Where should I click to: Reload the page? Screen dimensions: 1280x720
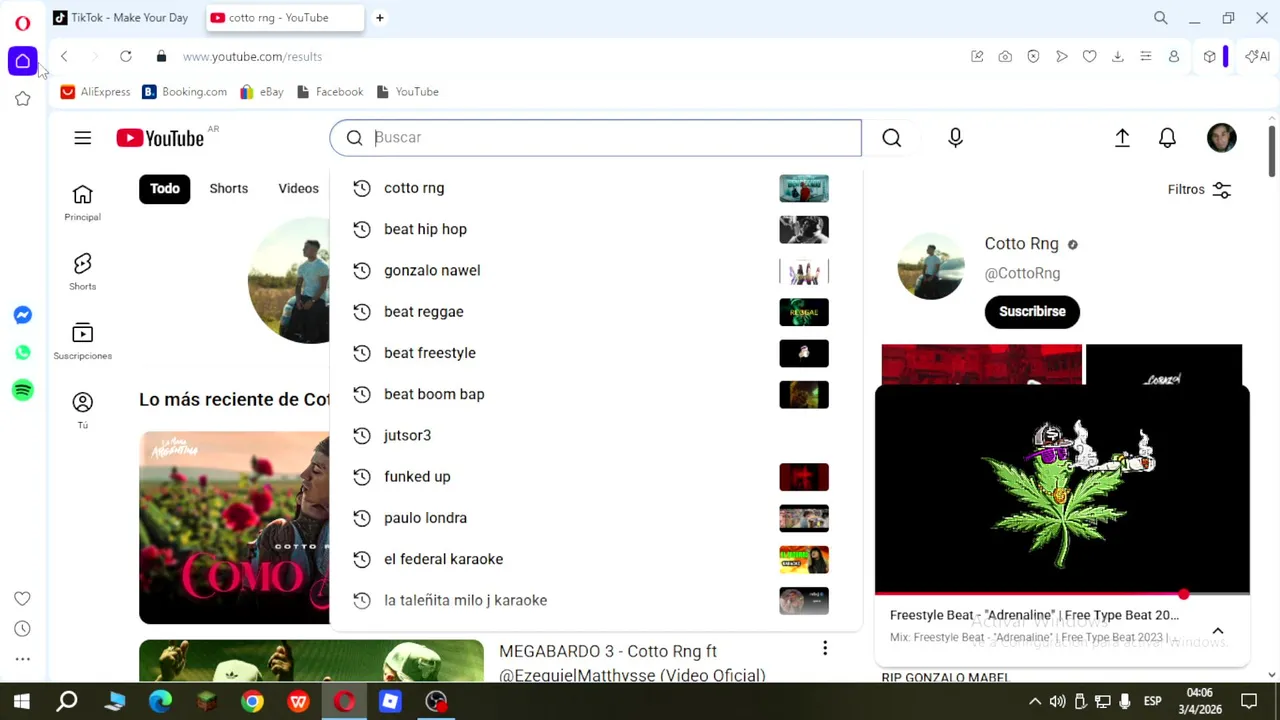click(x=126, y=56)
